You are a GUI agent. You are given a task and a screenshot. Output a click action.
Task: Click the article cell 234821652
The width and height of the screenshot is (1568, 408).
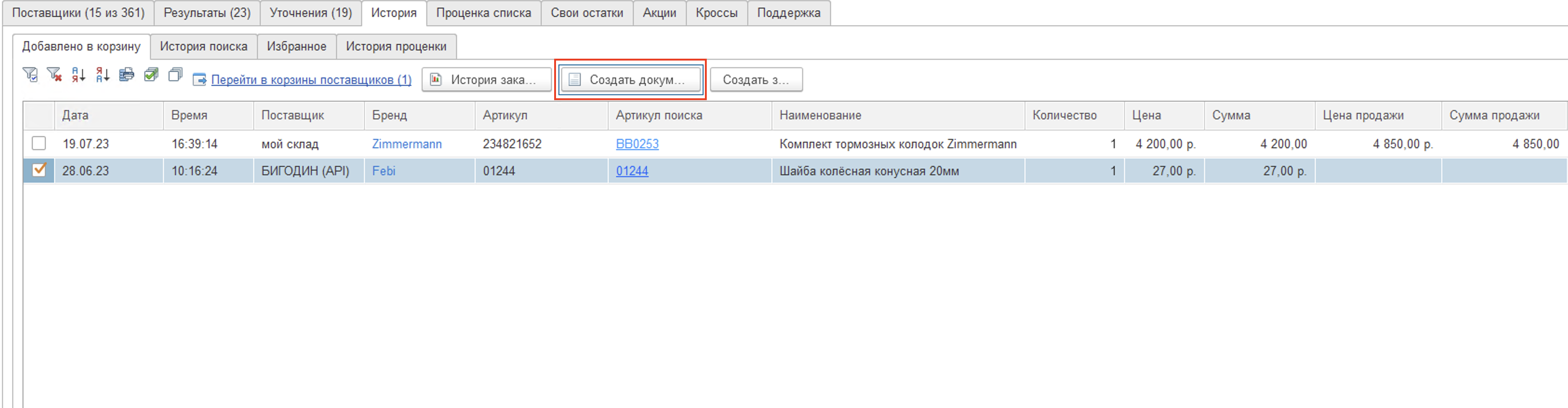tap(542, 144)
